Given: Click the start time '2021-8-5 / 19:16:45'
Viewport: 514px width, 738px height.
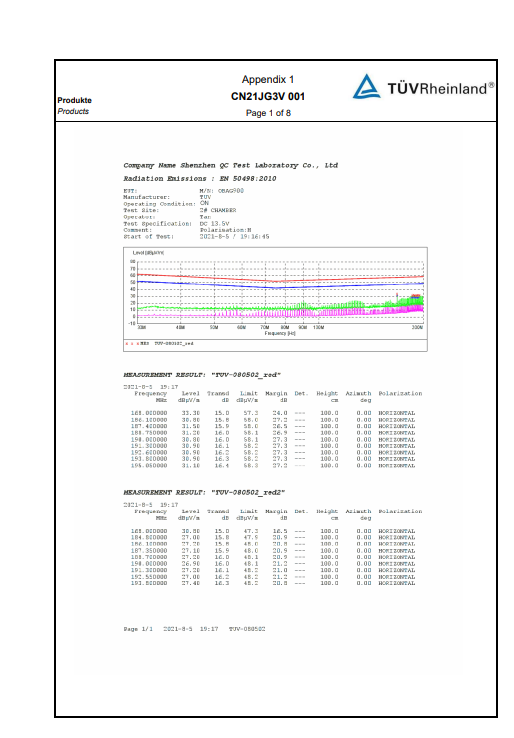Looking at the screenshot, I should point(234,237).
